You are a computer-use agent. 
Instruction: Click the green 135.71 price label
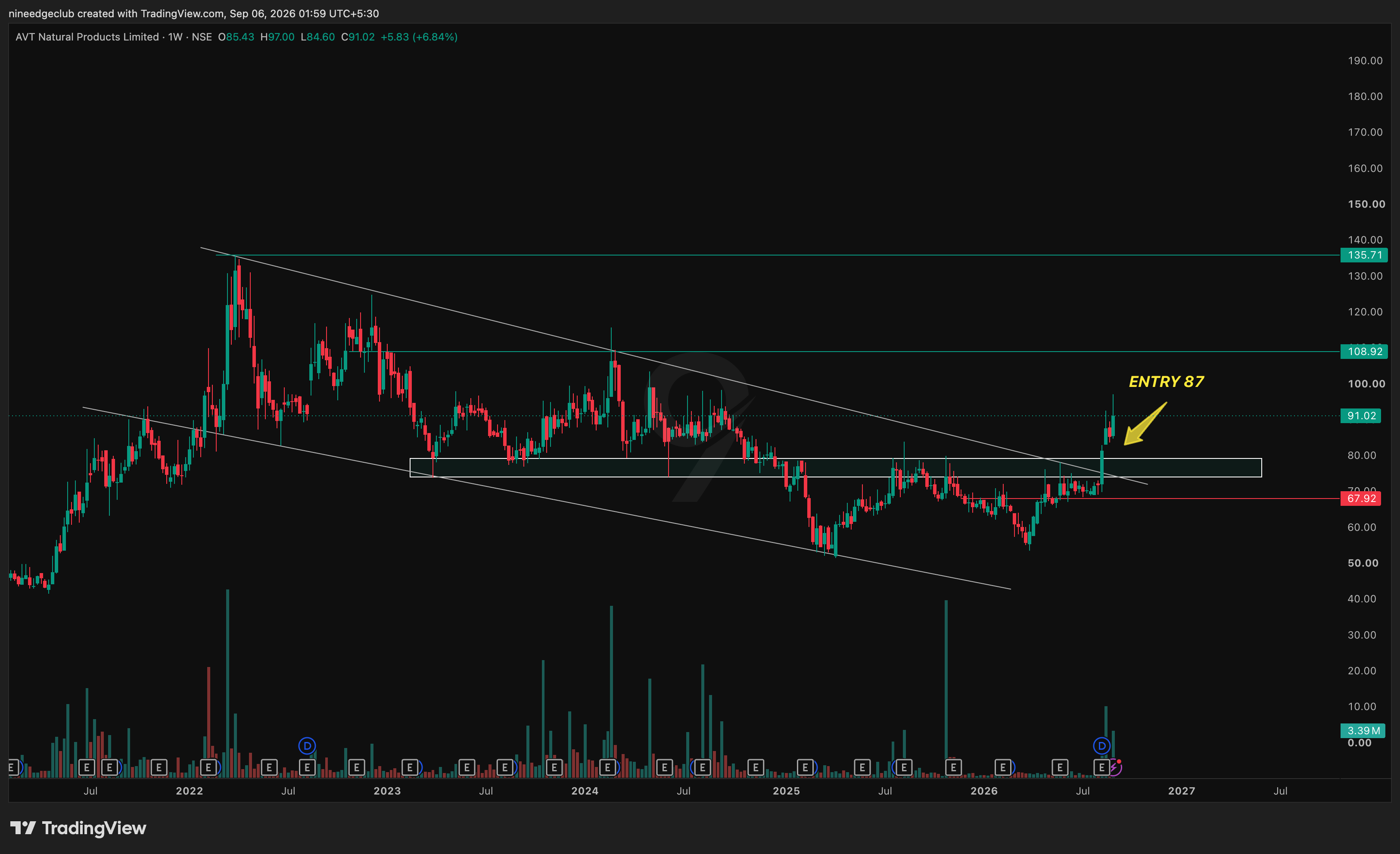coord(1364,255)
